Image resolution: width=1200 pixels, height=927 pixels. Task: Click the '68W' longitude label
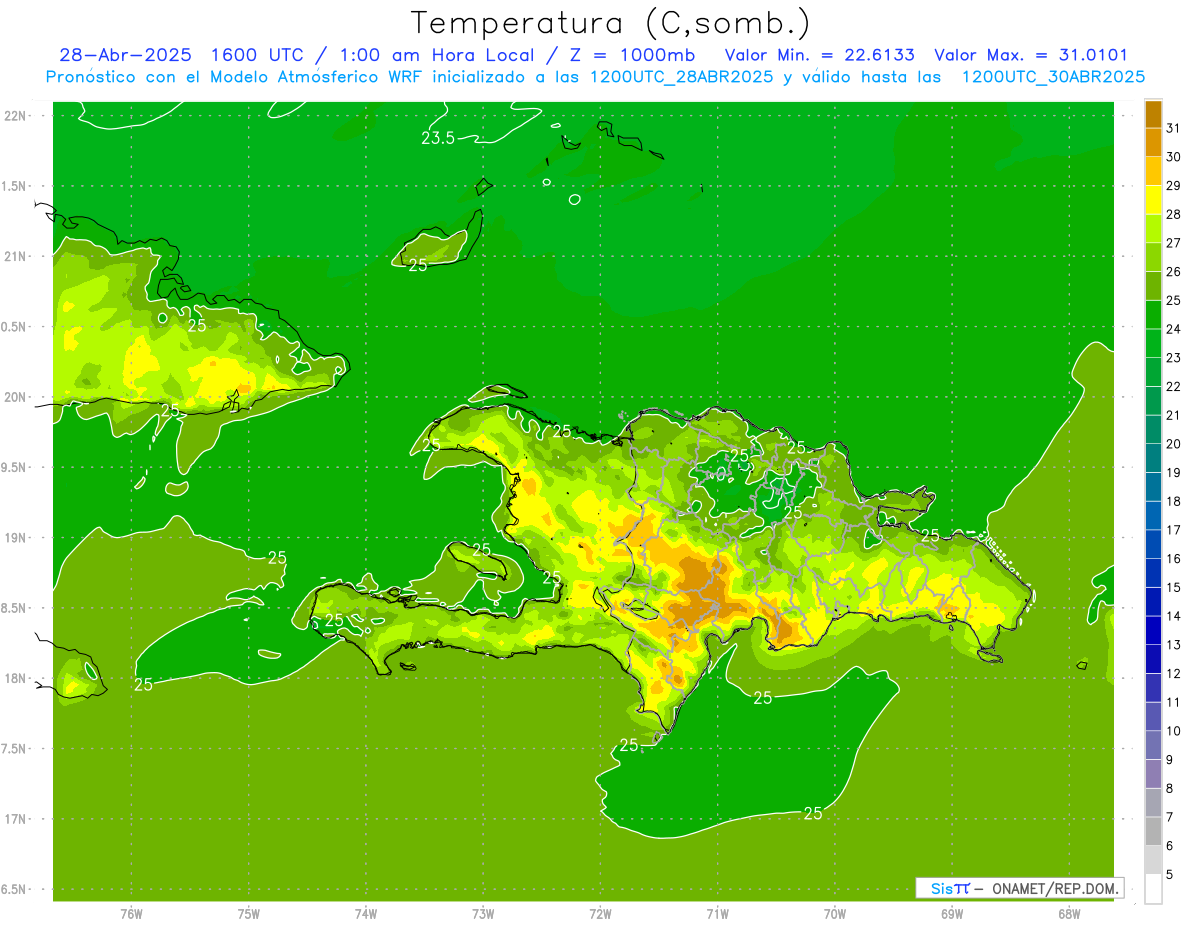(x=1069, y=913)
